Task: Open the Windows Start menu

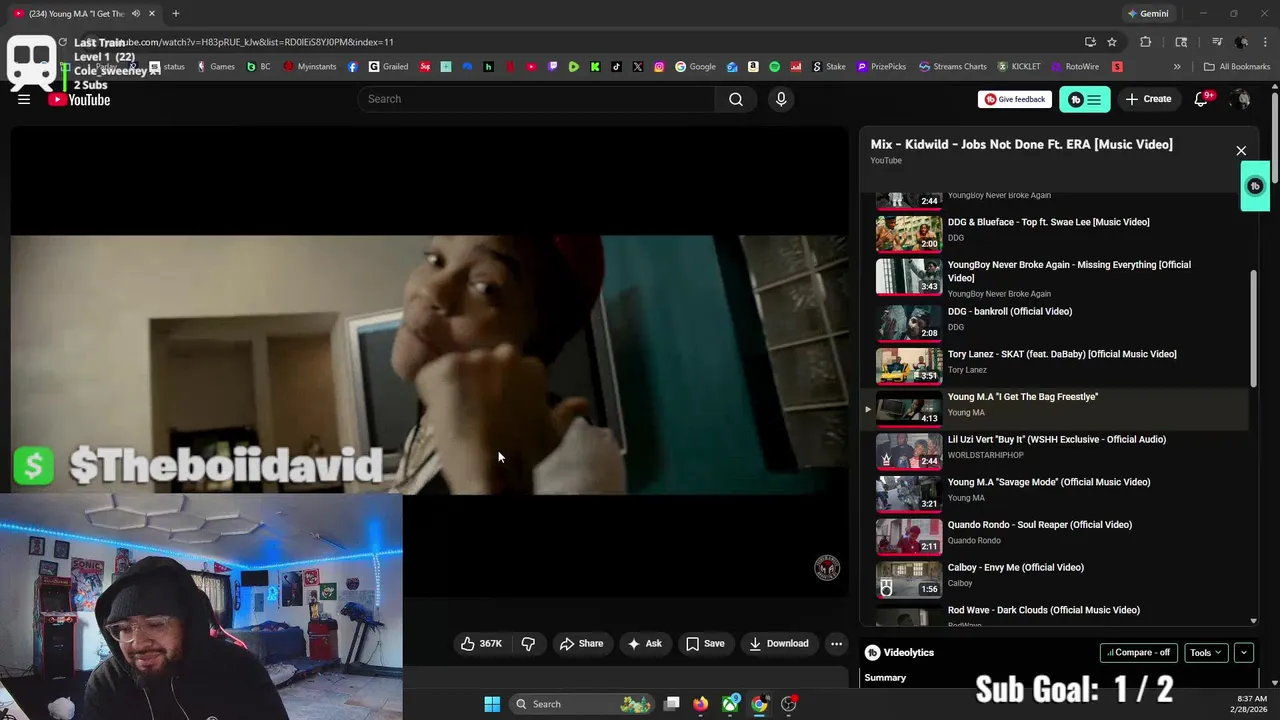Action: pos(492,704)
